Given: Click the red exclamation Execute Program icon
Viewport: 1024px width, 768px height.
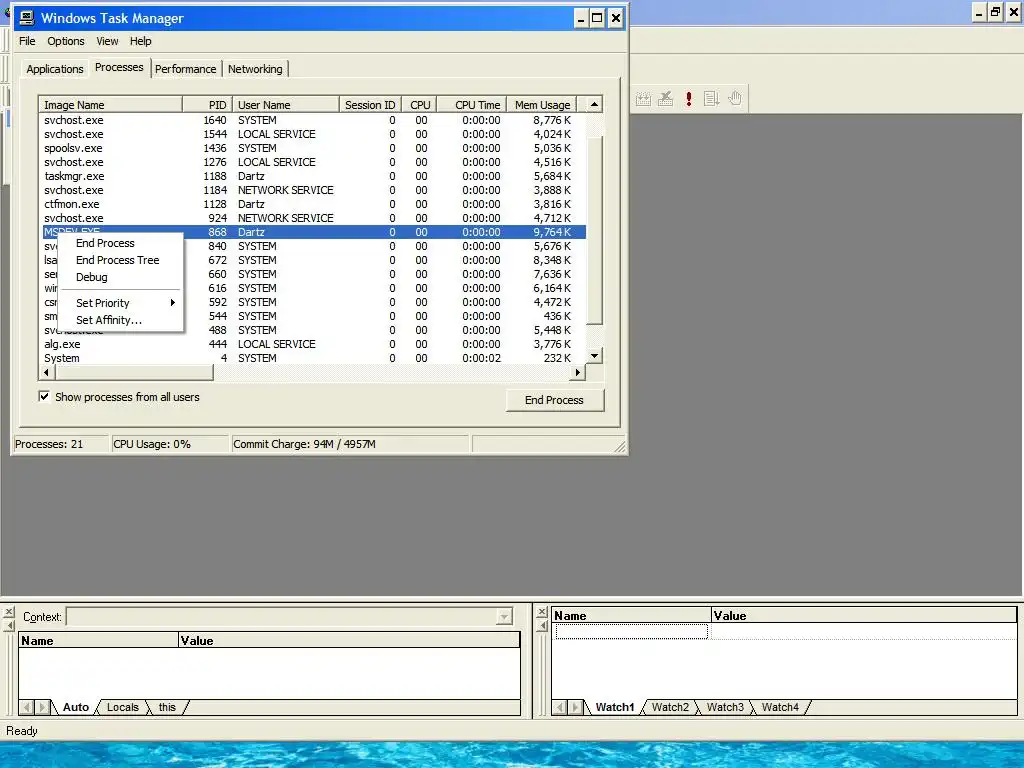Looking at the screenshot, I should [x=688, y=99].
